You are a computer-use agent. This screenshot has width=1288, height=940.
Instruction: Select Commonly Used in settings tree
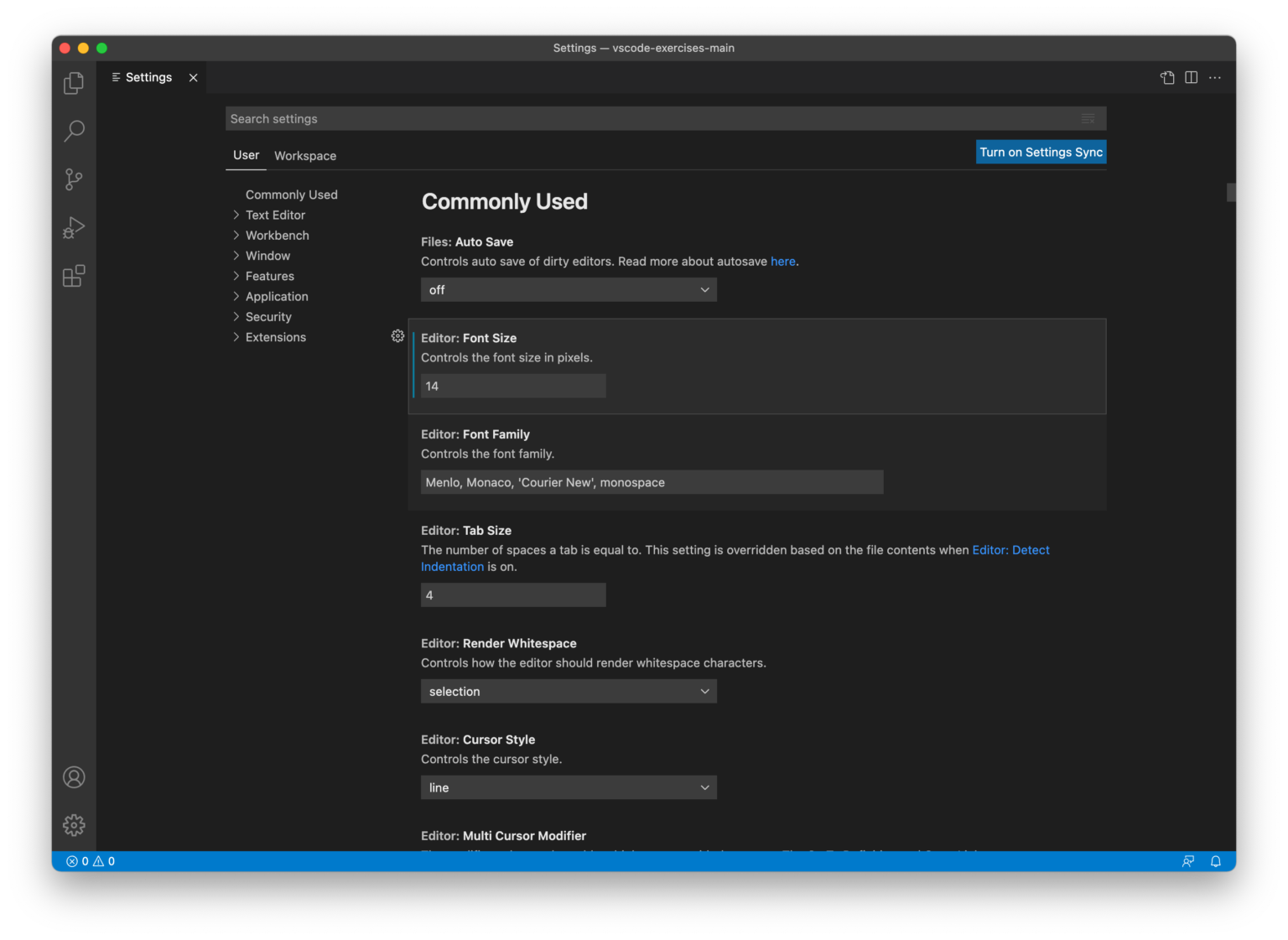point(291,195)
